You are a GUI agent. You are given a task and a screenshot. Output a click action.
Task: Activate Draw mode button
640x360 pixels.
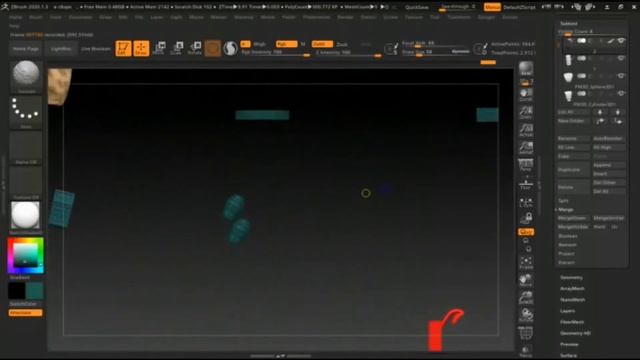click(x=141, y=49)
